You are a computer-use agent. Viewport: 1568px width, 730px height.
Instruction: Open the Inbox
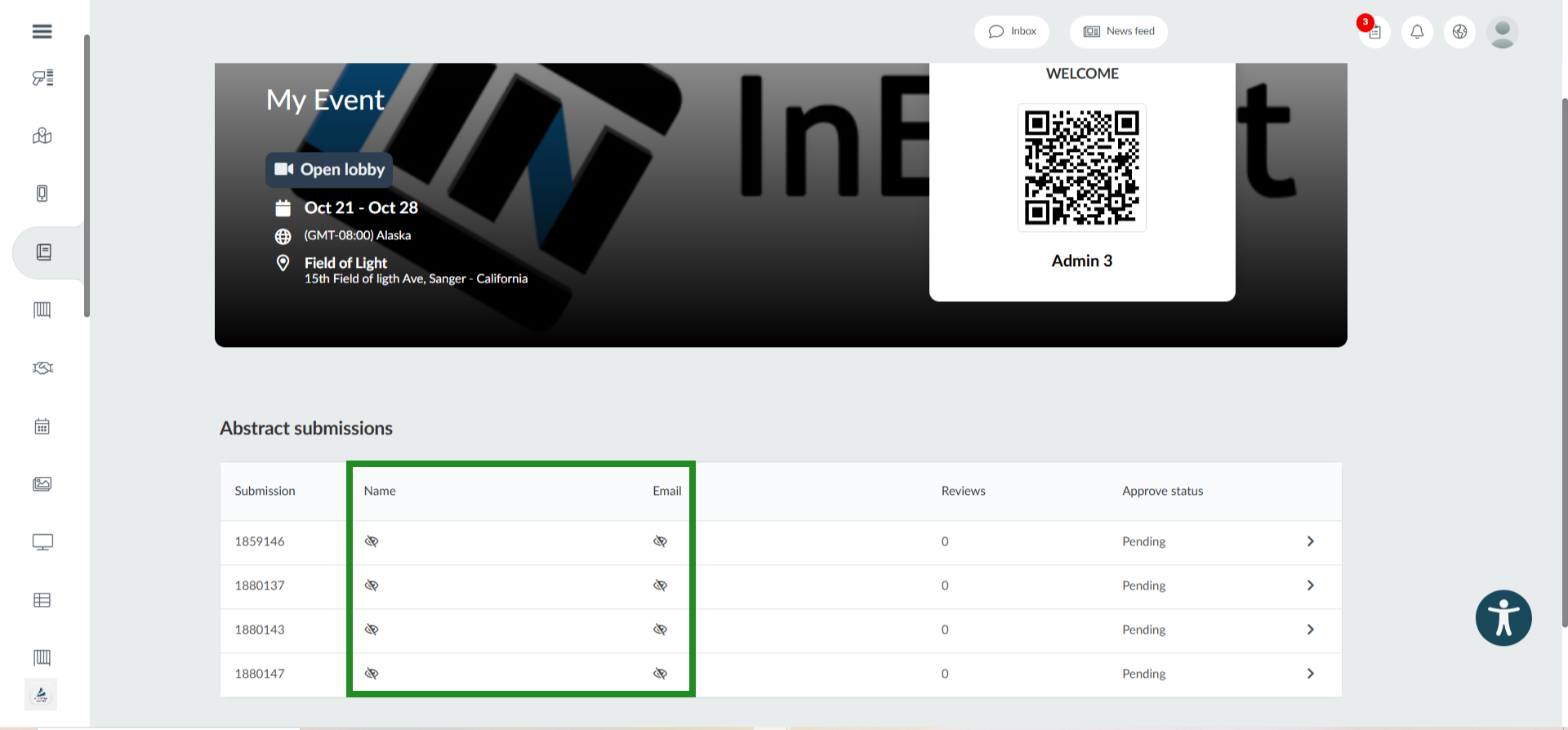pos(1012,32)
